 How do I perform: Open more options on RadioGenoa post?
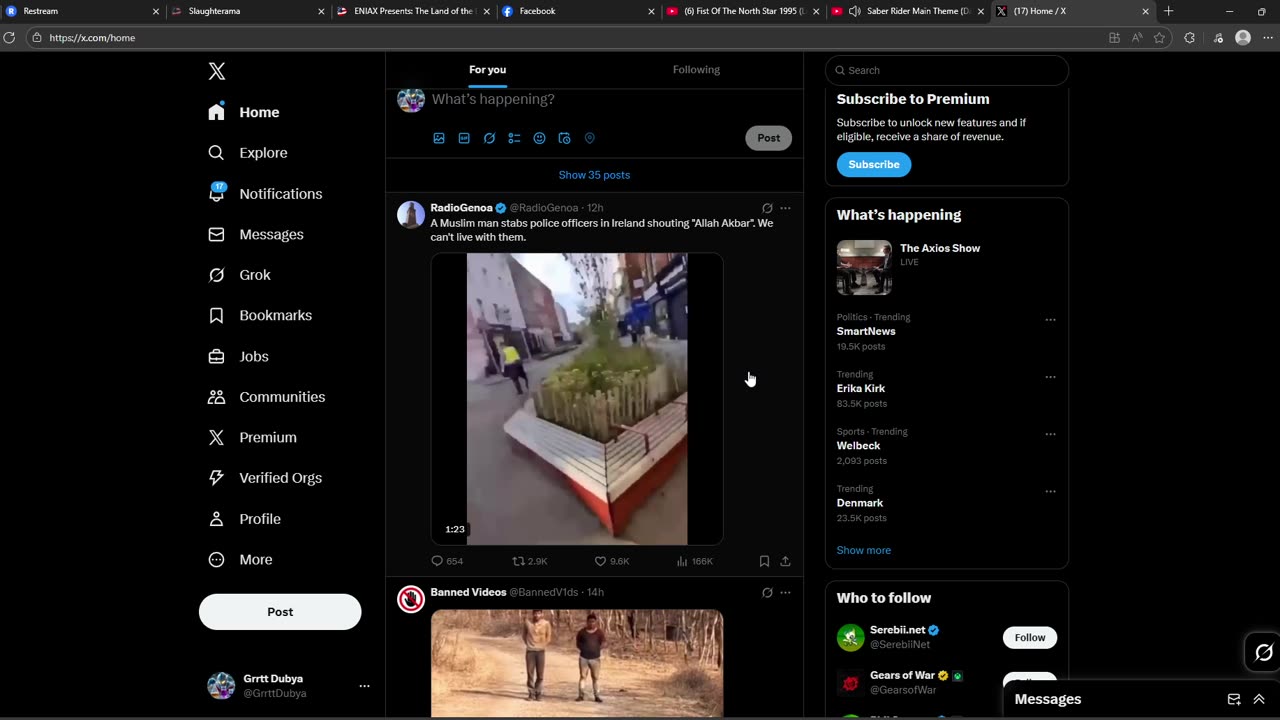click(x=785, y=208)
